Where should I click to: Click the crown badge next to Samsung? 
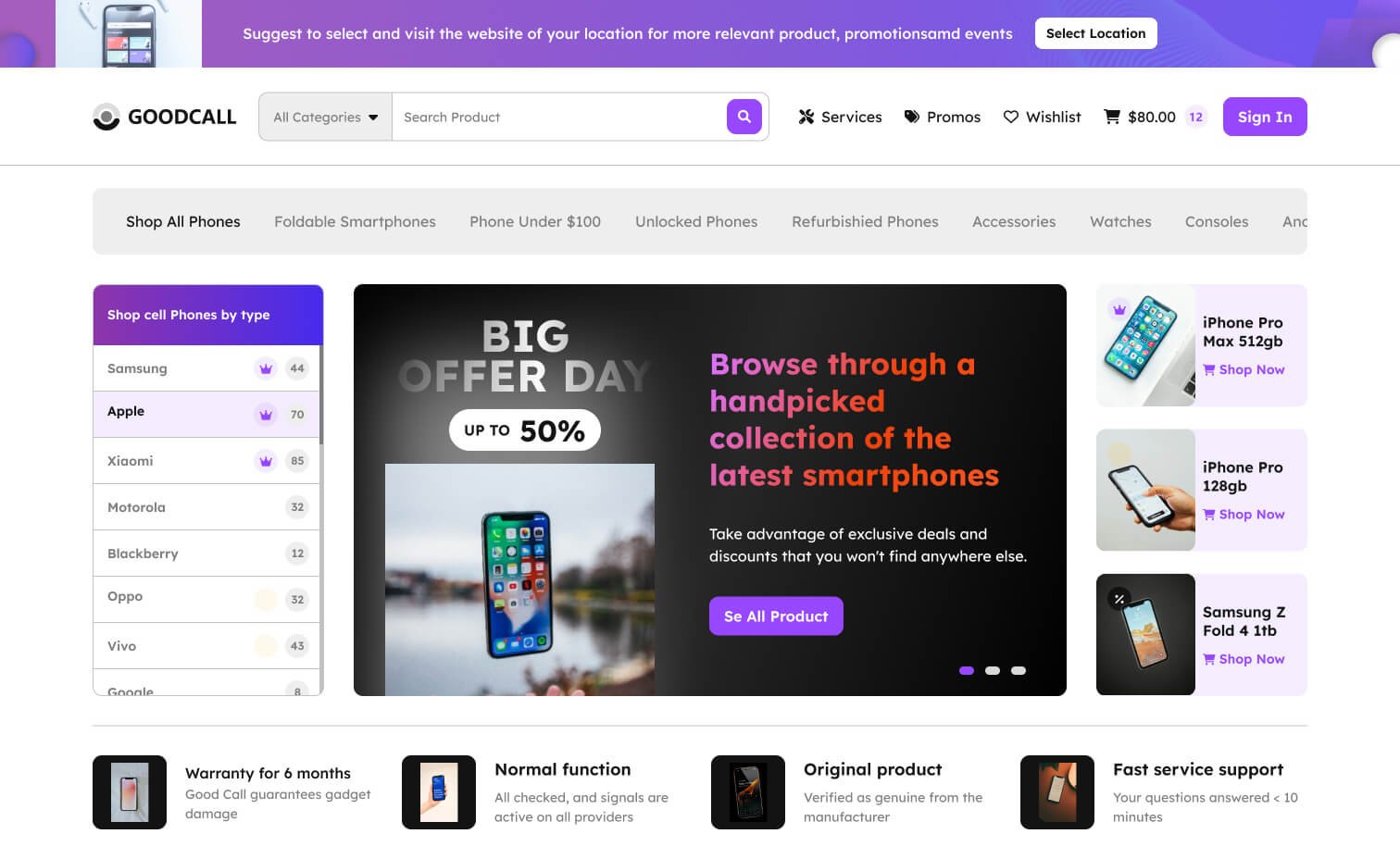pos(266,368)
